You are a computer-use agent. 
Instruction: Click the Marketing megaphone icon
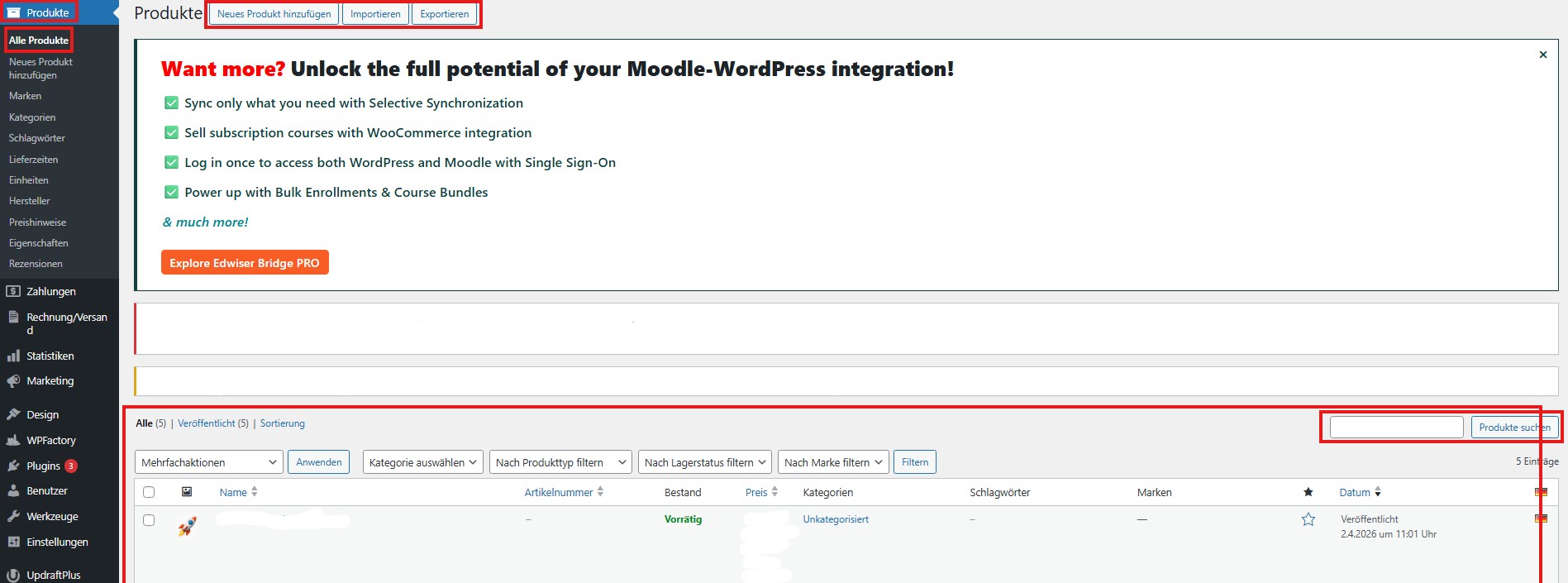[x=13, y=381]
